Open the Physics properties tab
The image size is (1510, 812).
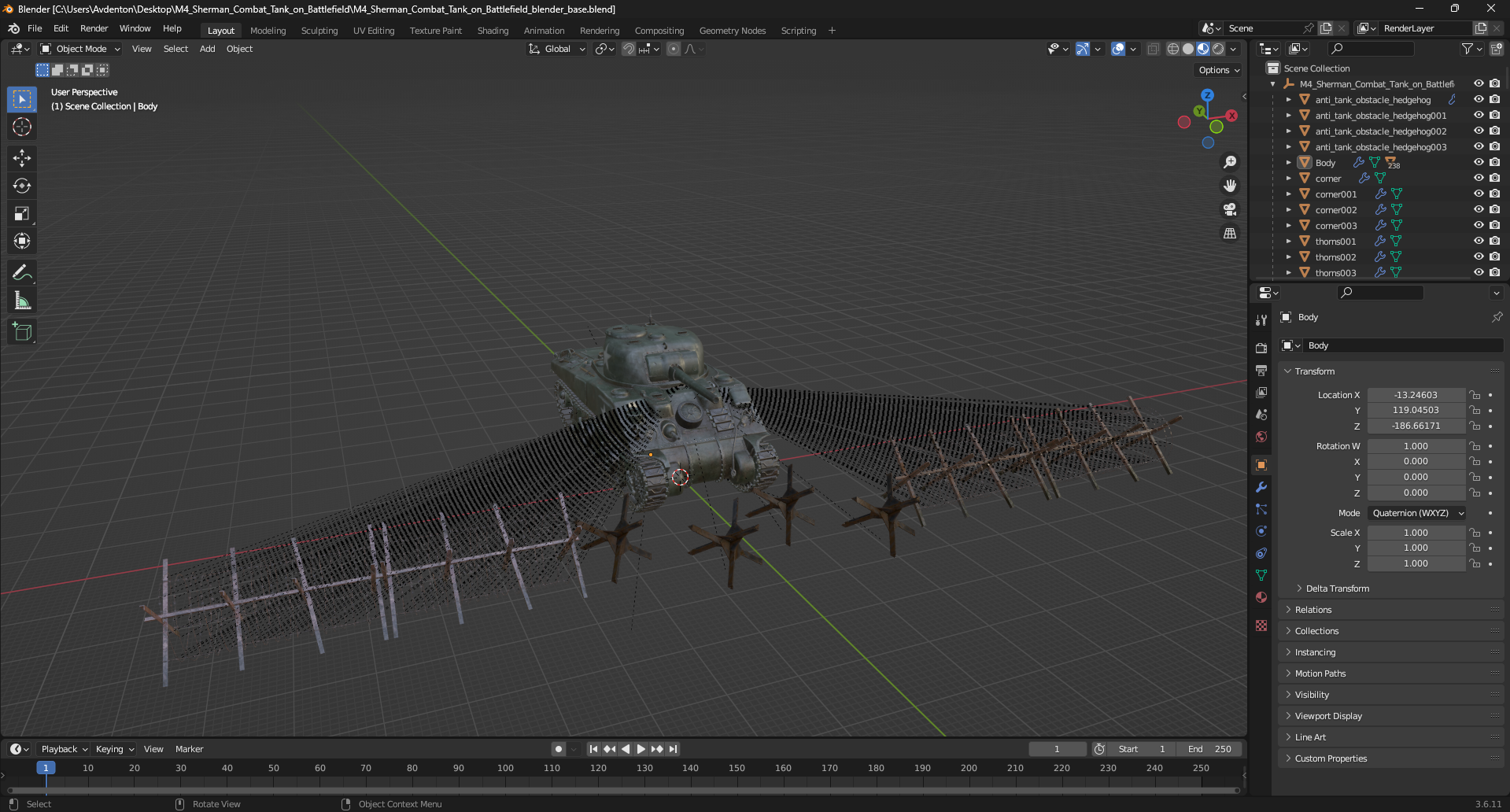click(1261, 531)
